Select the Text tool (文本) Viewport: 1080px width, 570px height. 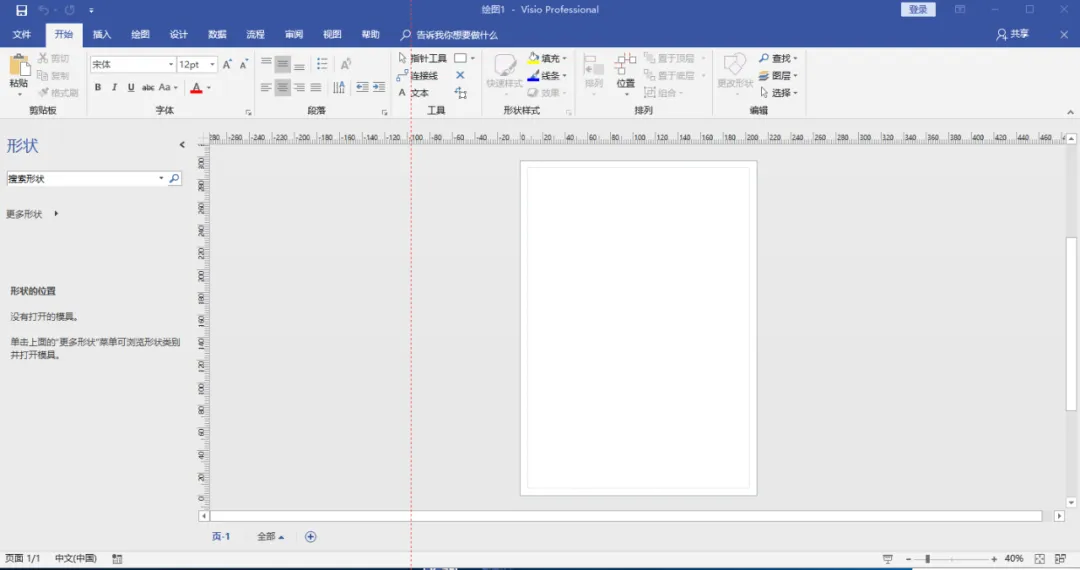click(413, 93)
